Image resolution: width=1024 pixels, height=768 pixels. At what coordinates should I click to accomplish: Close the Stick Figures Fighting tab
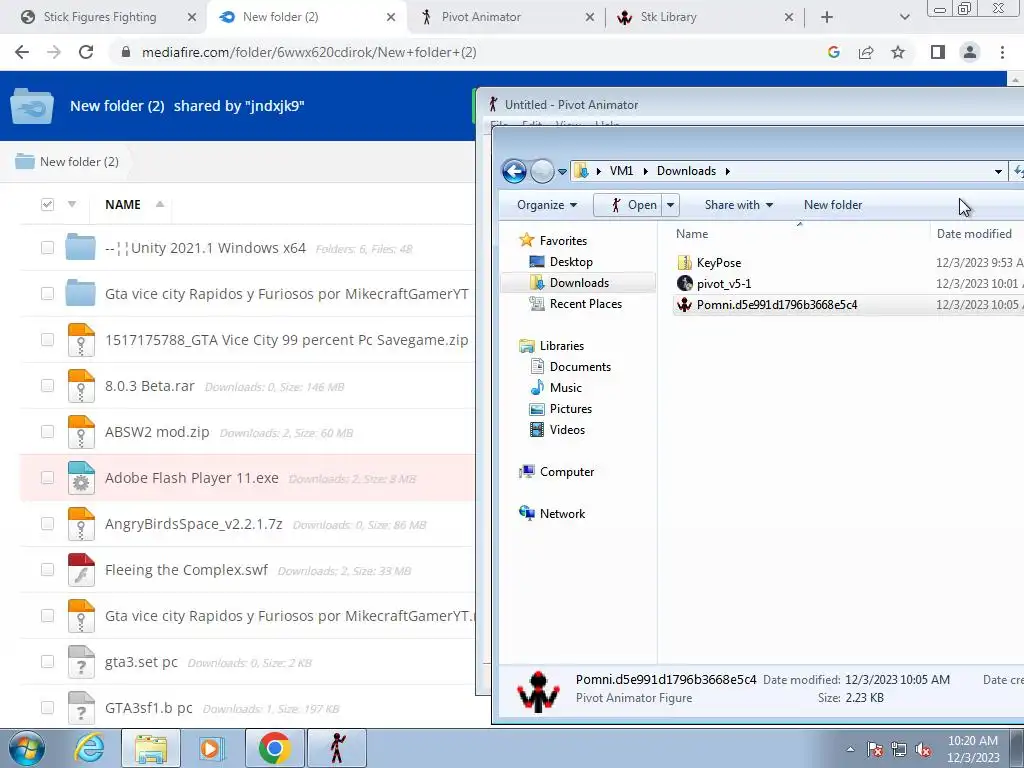tap(192, 17)
